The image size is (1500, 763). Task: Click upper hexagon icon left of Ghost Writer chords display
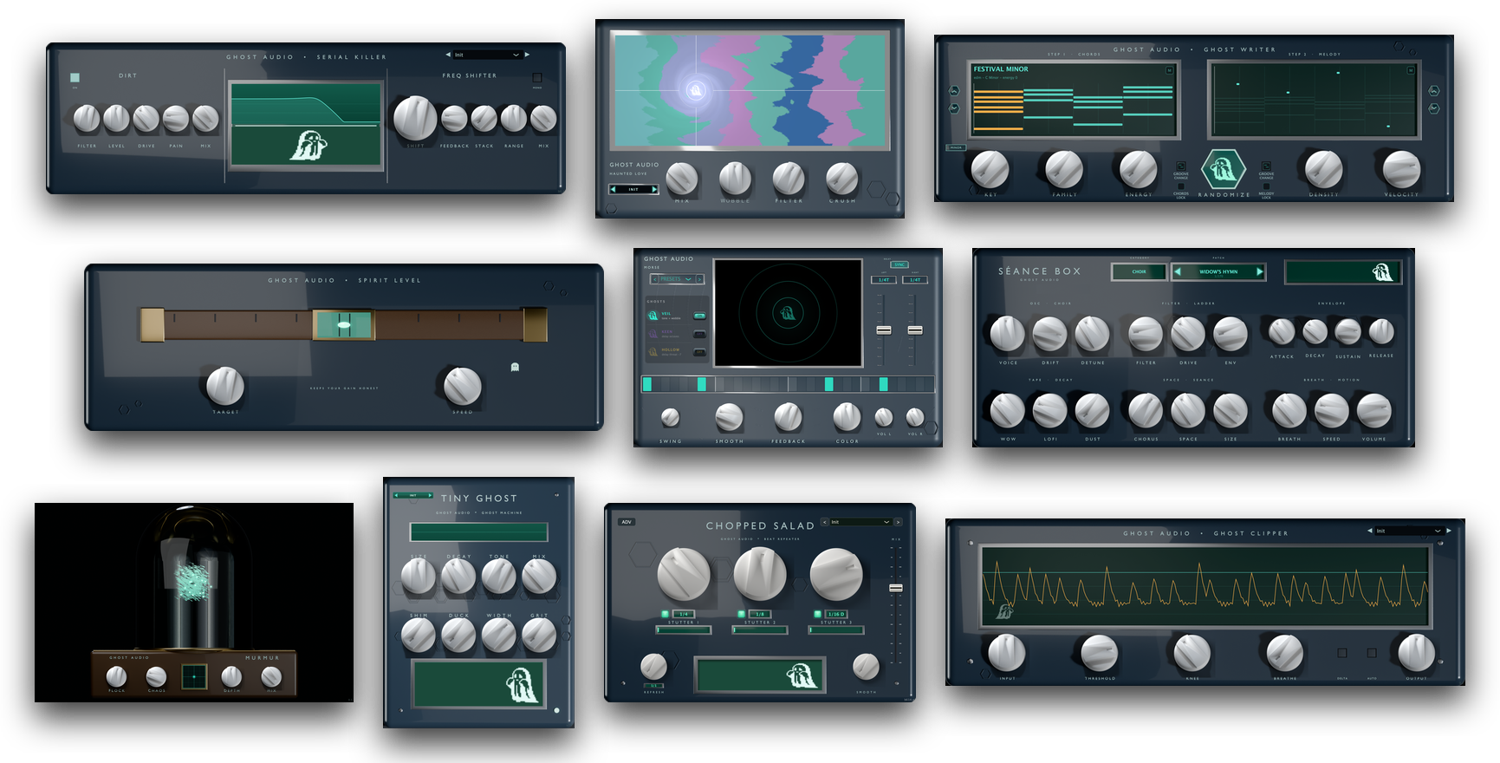tap(954, 90)
